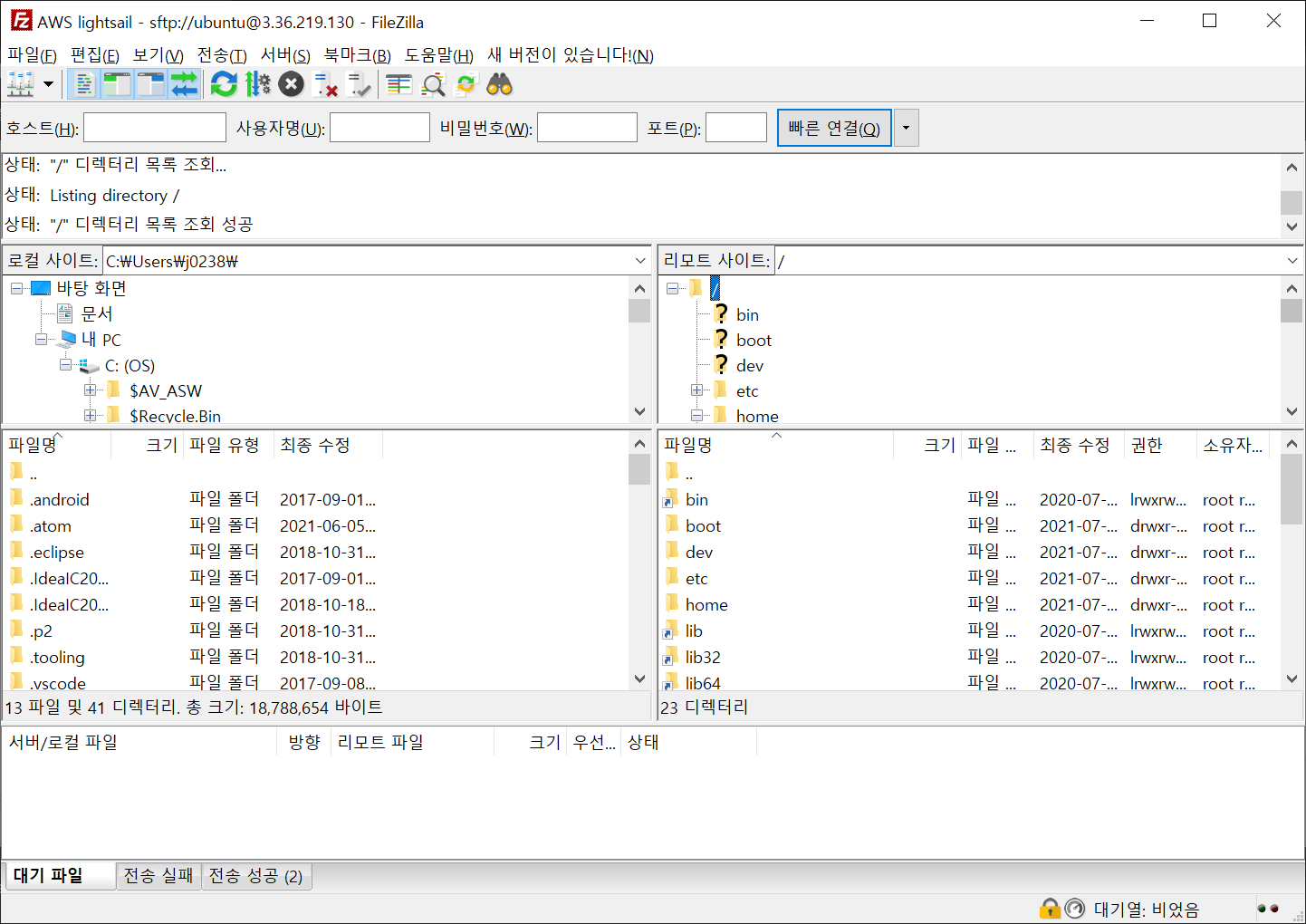Switch to the 전송 성공 (2) tab
The width and height of the screenshot is (1306, 924).
[256, 876]
